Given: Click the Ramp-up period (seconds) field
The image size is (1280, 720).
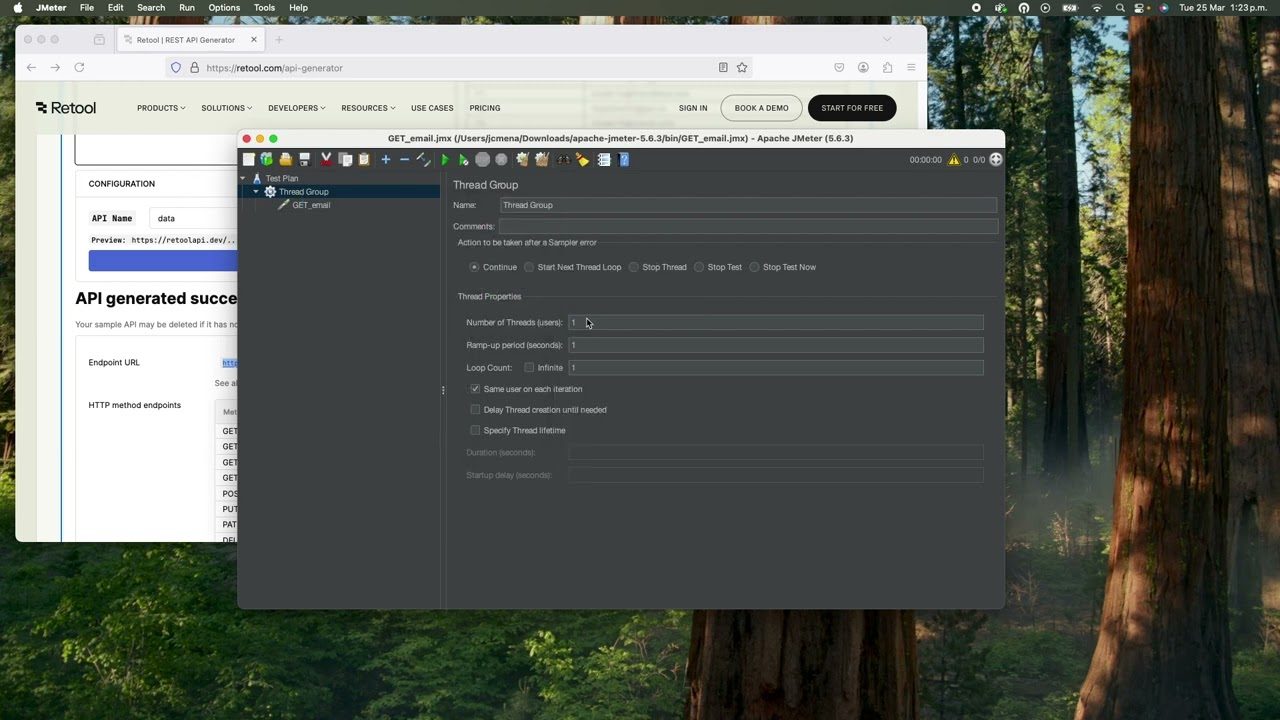Looking at the screenshot, I should click(x=776, y=345).
